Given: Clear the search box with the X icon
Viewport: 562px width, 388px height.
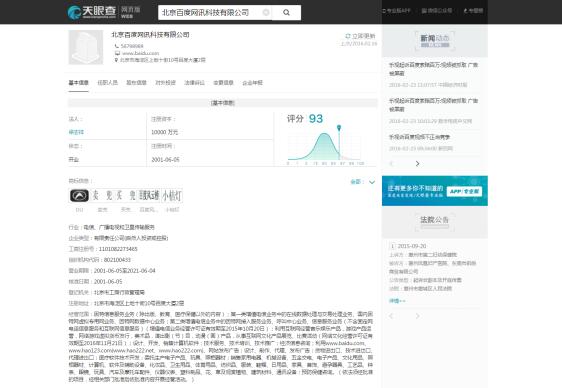Looking at the screenshot, I should 266,13.
